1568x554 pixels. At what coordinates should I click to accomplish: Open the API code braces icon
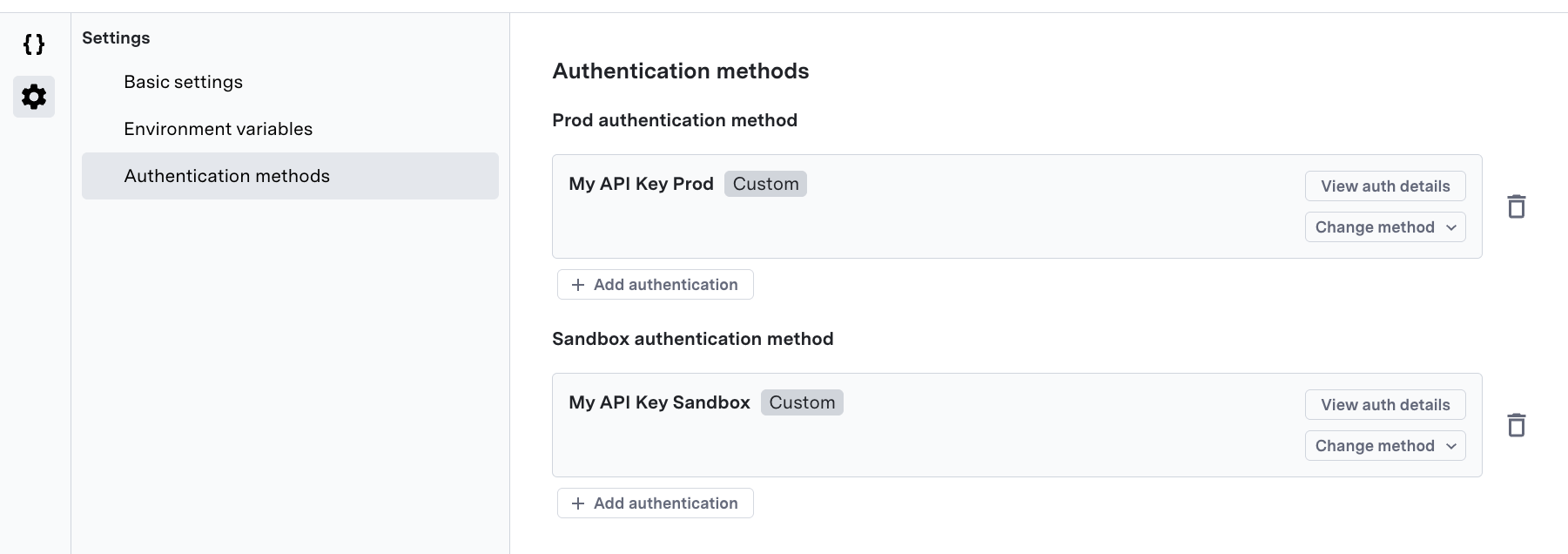(34, 44)
